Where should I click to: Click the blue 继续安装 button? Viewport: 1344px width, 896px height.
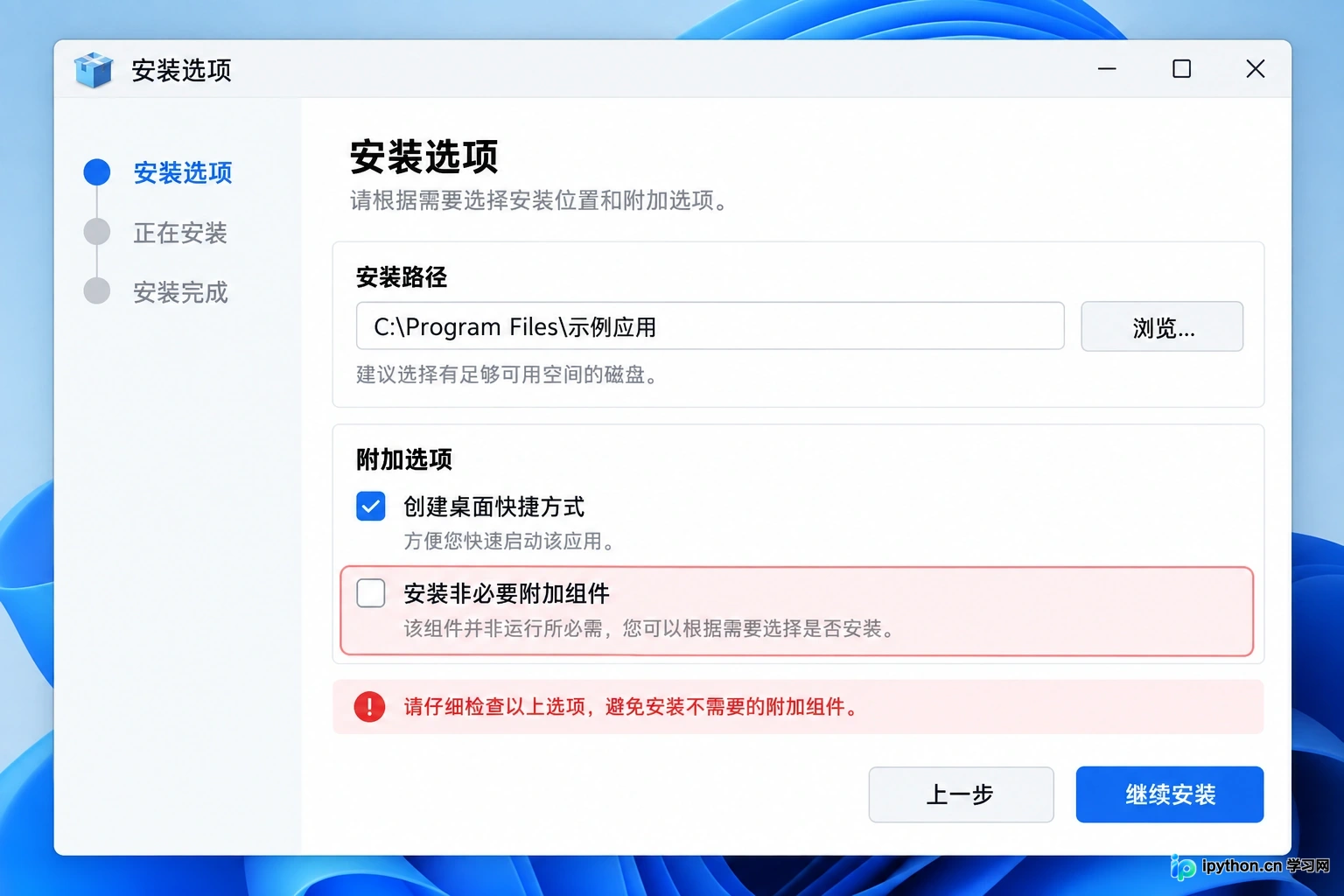tap(1170, 794)
